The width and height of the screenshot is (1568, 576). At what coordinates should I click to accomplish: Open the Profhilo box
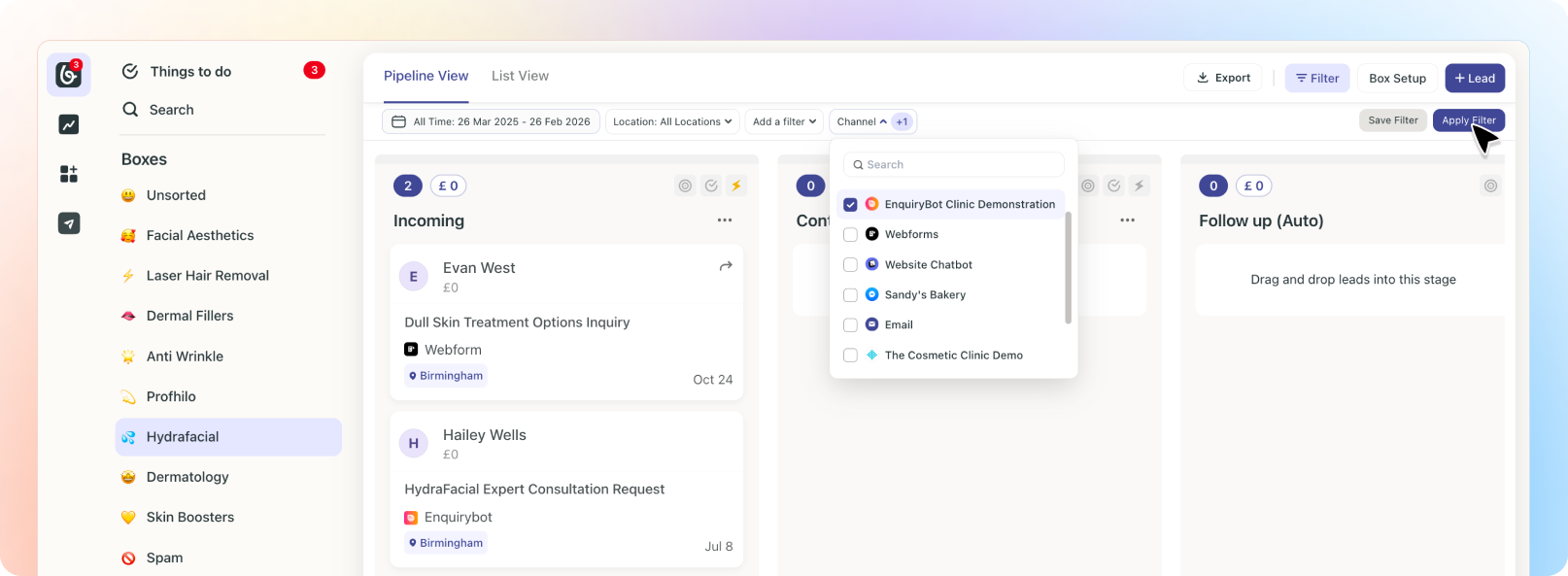pos(228,396)
